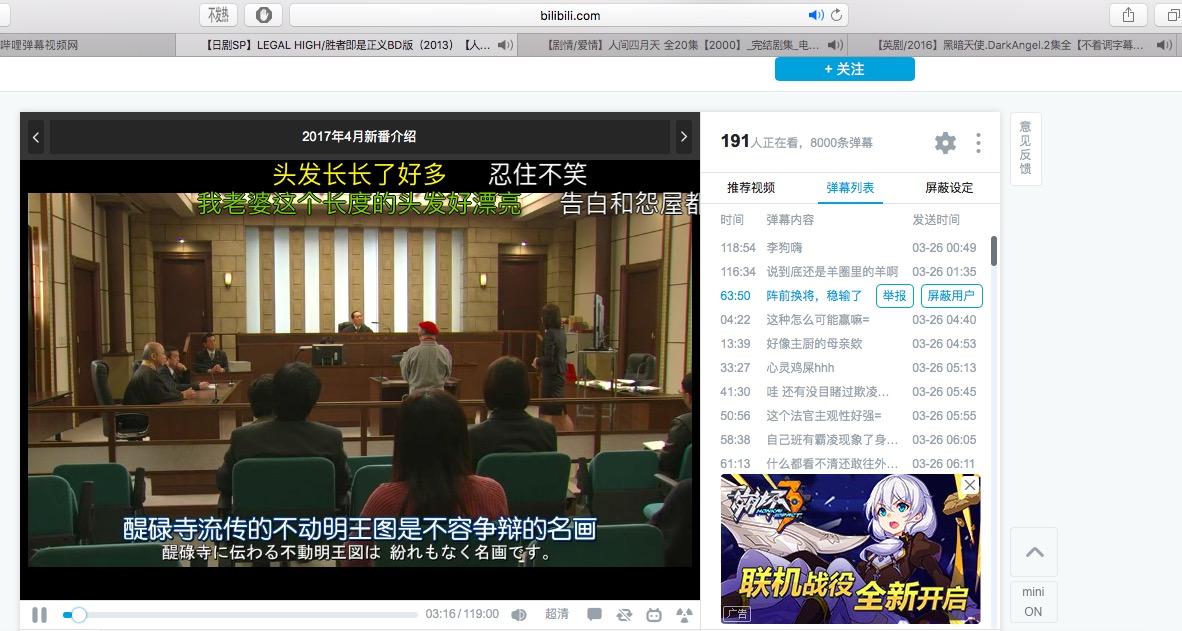Click the TV-shaped icon in player controls
Screen dimensions: 1182x631
(654, 615)
